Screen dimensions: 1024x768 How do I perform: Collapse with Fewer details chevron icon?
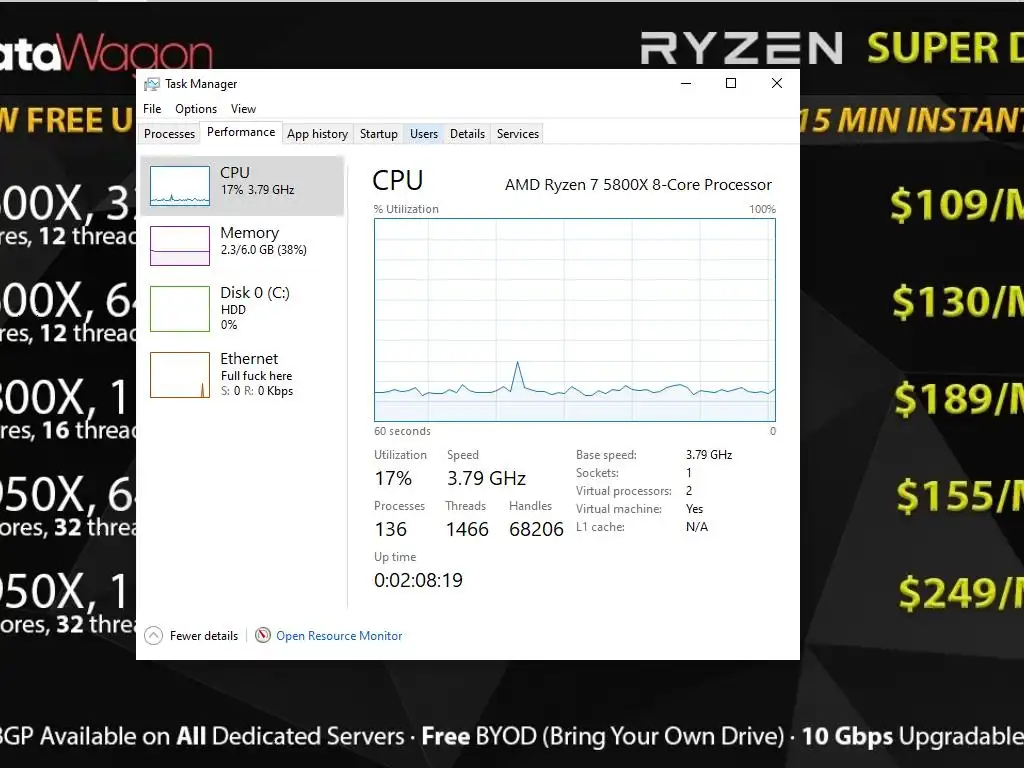tap(153, 635)
